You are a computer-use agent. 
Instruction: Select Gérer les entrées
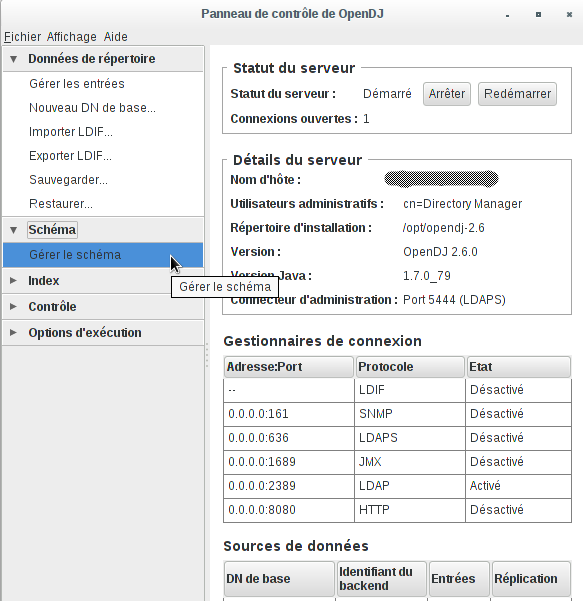click(77, 84)
